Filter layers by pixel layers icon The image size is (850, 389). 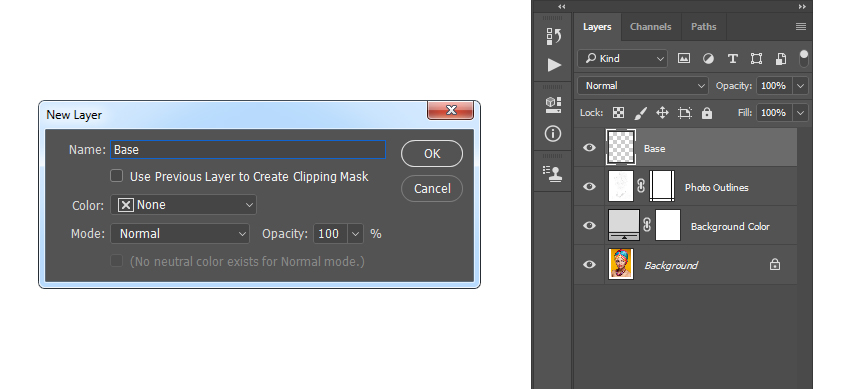click(684, 59)
